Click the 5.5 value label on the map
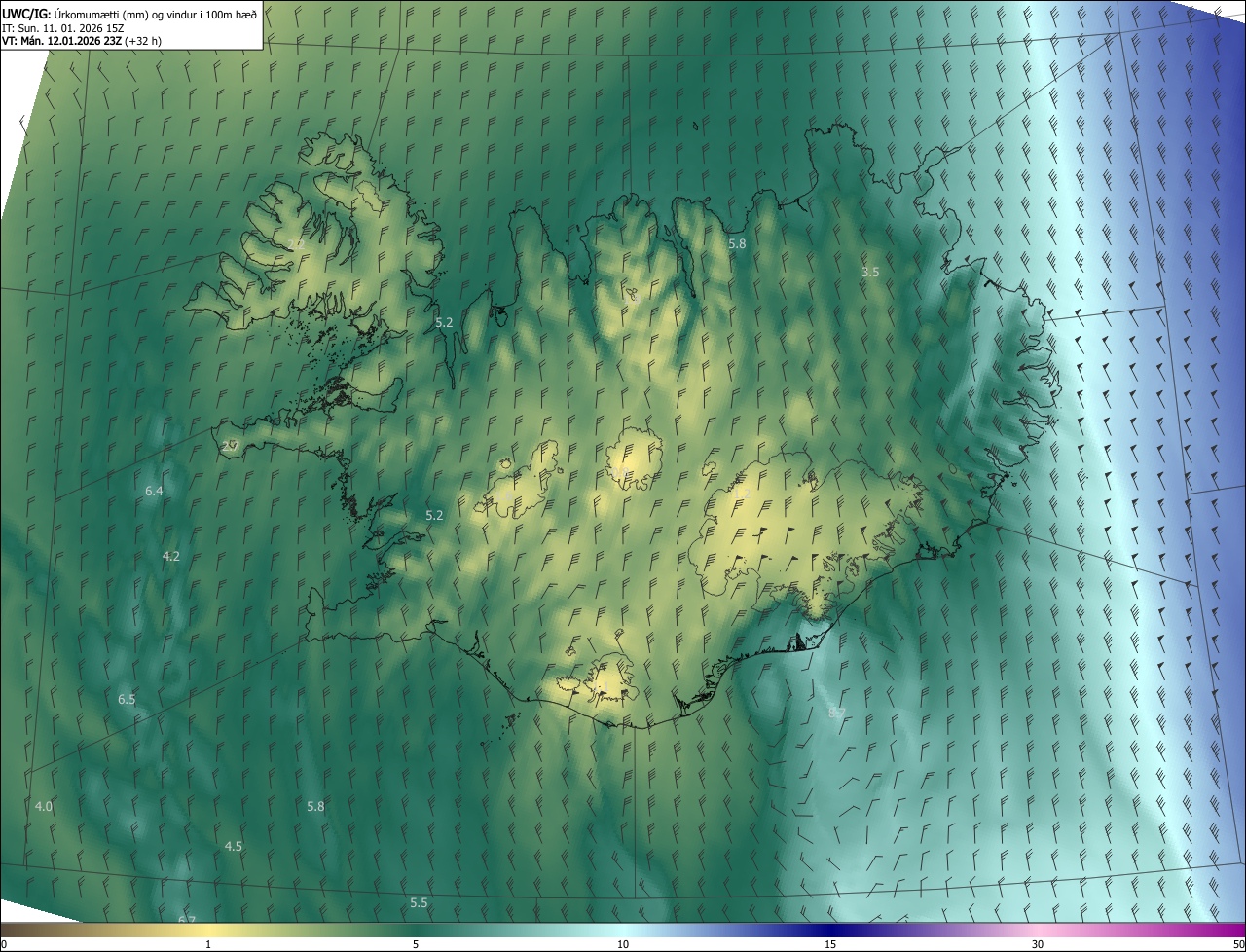Screen dimensions: 1246x952 [419, 903]
